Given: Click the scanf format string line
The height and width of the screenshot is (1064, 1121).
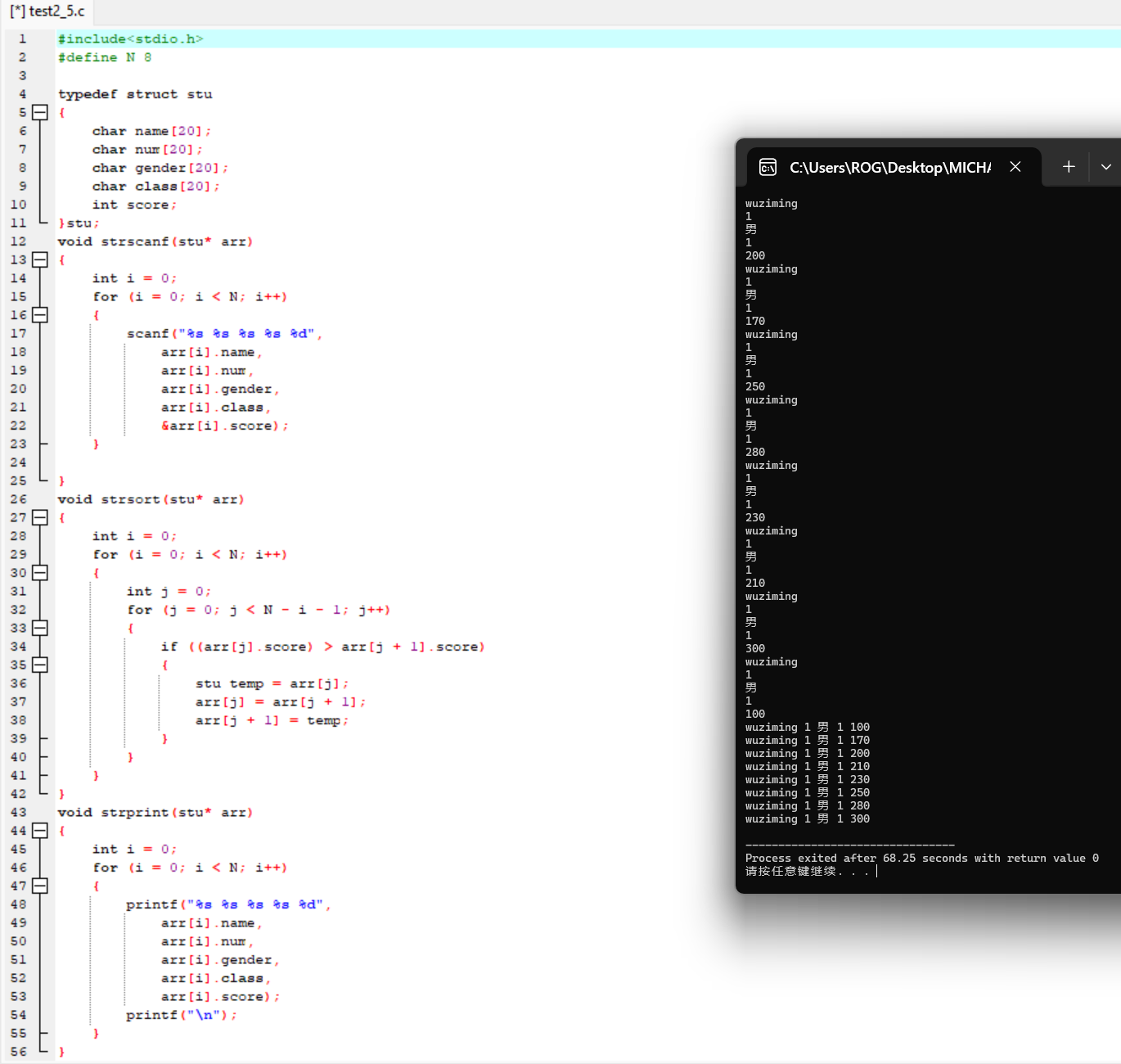Looking at the screenshot, I should (224, 333).
